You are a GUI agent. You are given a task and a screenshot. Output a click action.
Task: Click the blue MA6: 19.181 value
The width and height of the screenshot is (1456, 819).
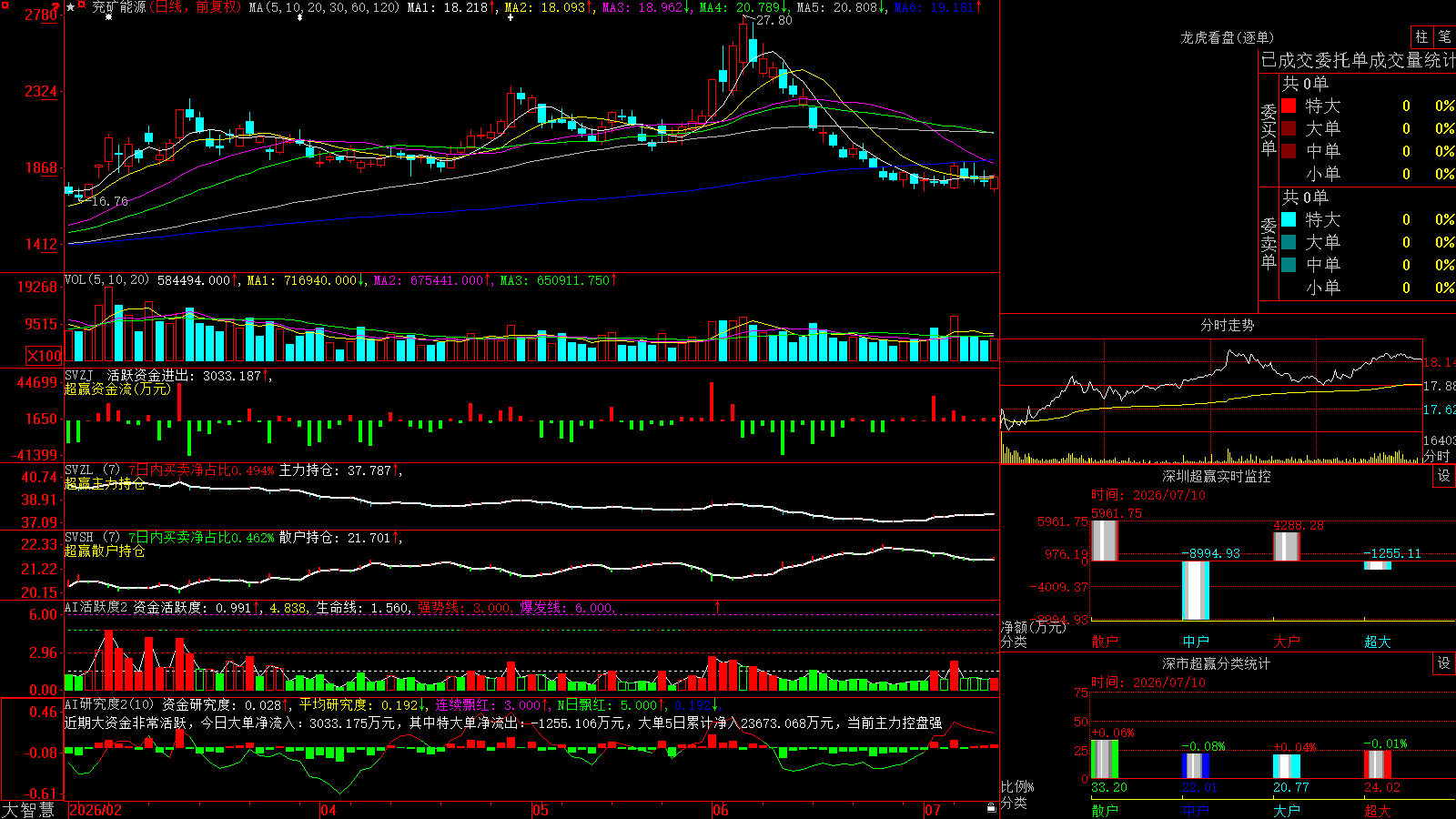937,7
